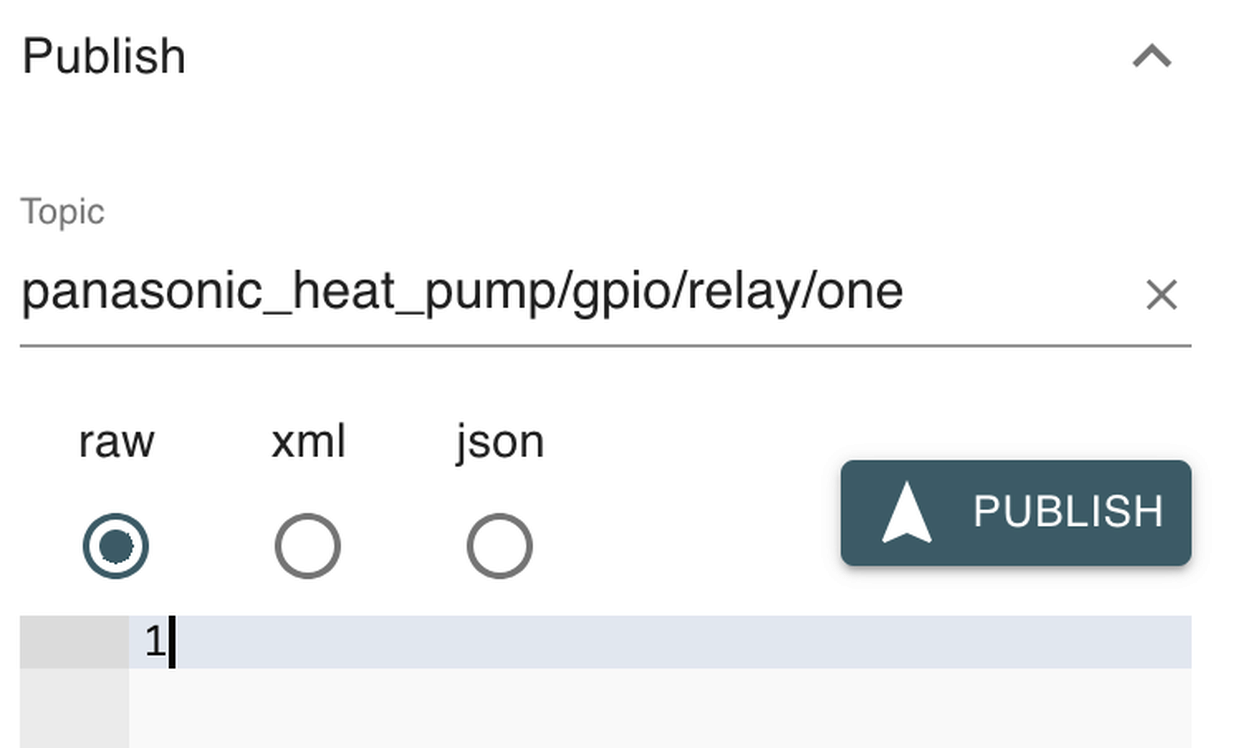
Task: Click the 'json' format label
Action: tap(499, 442)
